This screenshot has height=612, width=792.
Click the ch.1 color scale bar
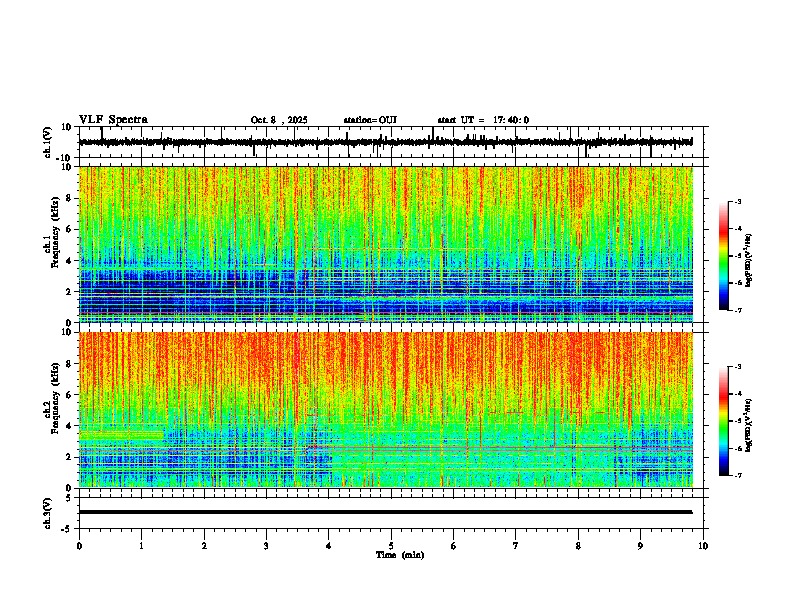pos(724,256)
